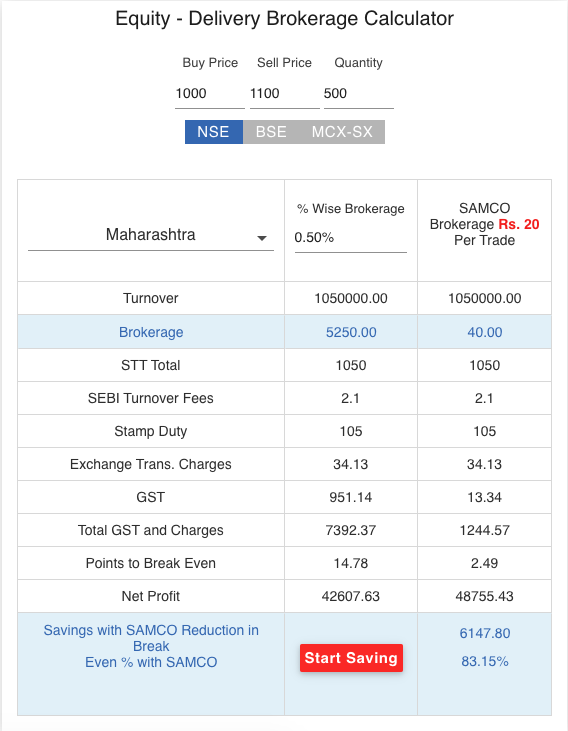Click the Quantity label
The width and height of the screenshot is (568, 731).
point(359,63)
